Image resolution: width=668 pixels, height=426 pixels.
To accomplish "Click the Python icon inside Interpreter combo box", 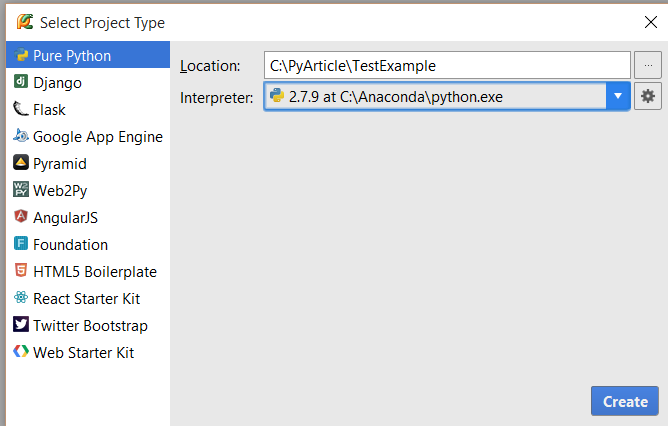I will pos(277,95).
